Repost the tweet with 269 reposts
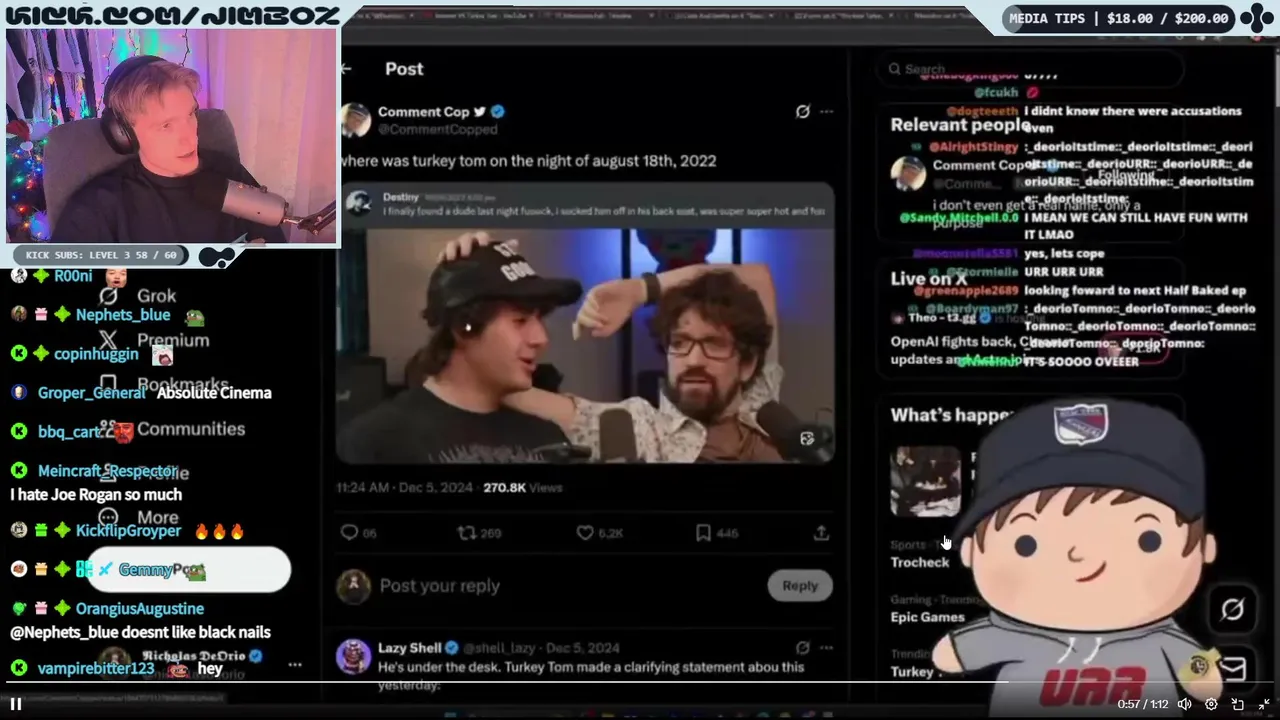Image resolution: width=1280 pixels, height=720 pixels. [x=478, y=533]
